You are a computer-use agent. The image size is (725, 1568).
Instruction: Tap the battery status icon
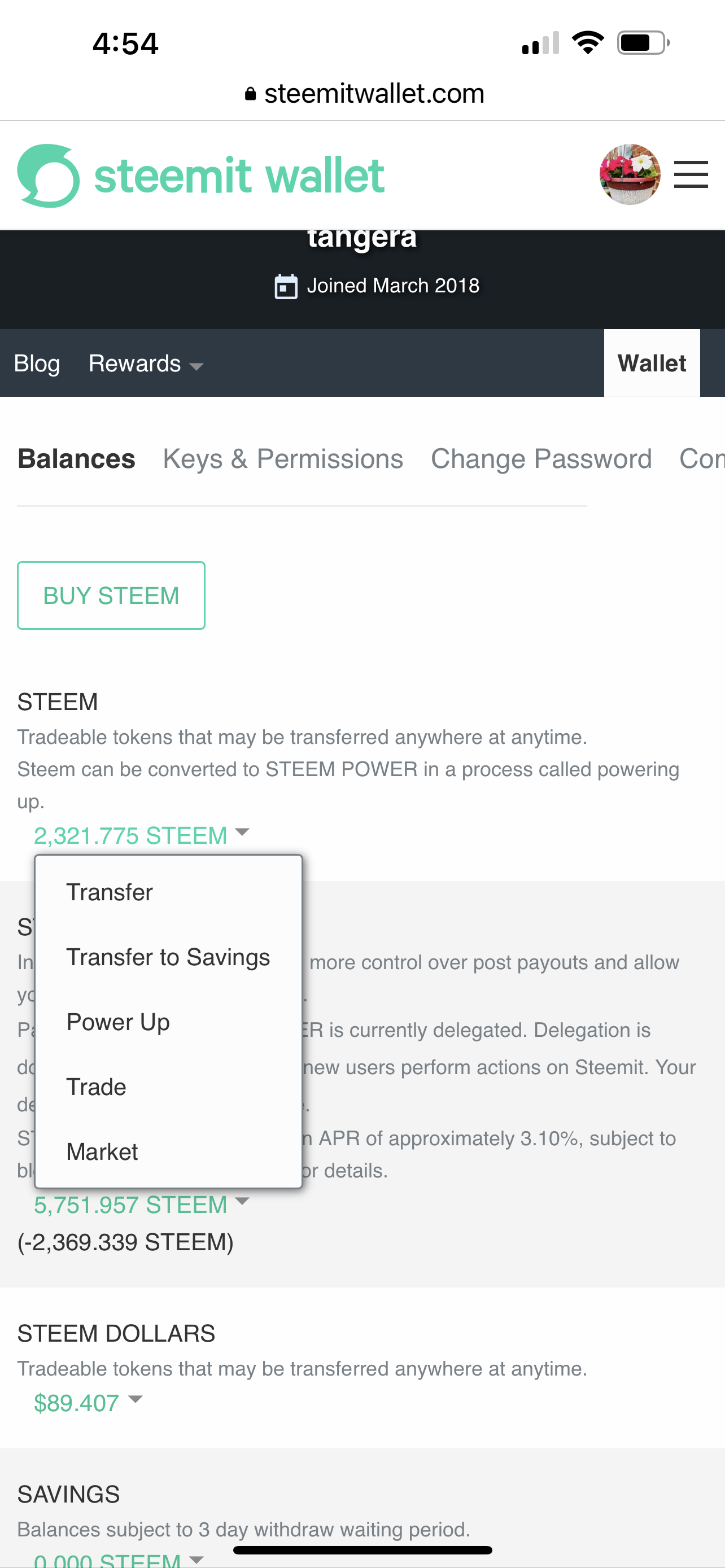click(x=643, y=43)
